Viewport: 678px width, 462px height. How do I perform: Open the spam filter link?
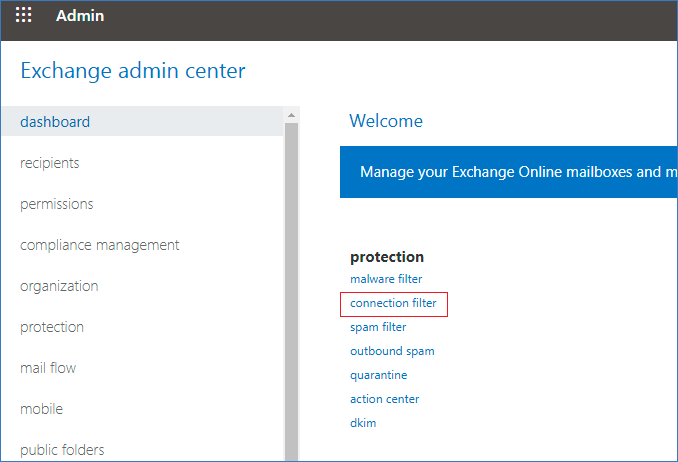pyautogui.click(x=378, y=327)
